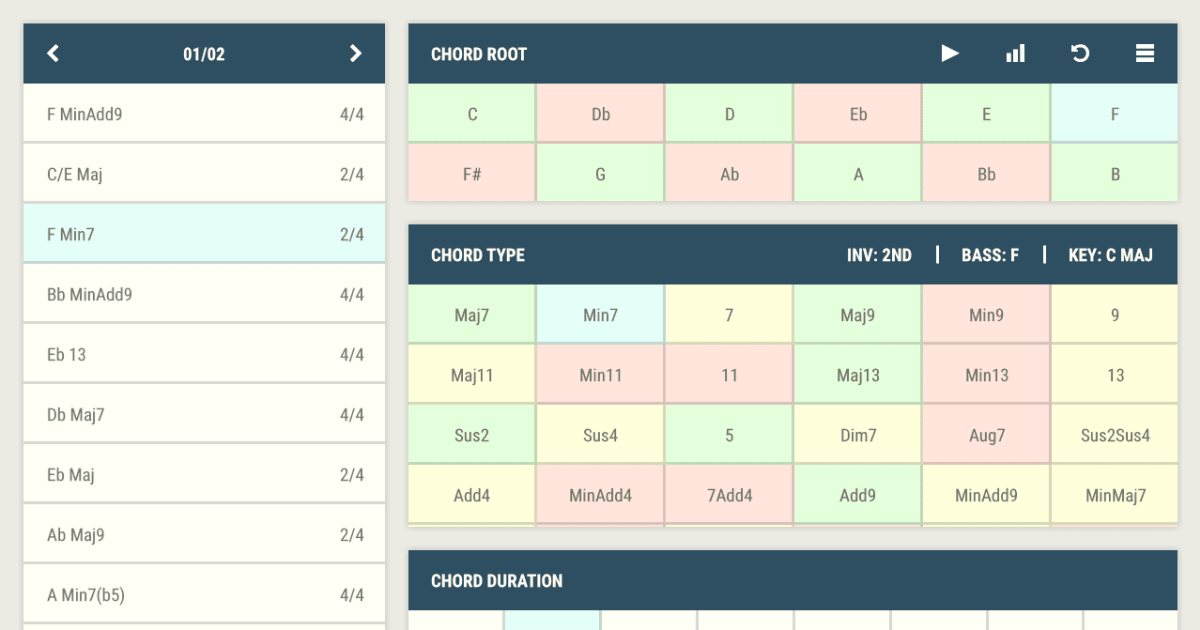Select the C chord root
1200x630 pixels.
click(x=471, y=113)
